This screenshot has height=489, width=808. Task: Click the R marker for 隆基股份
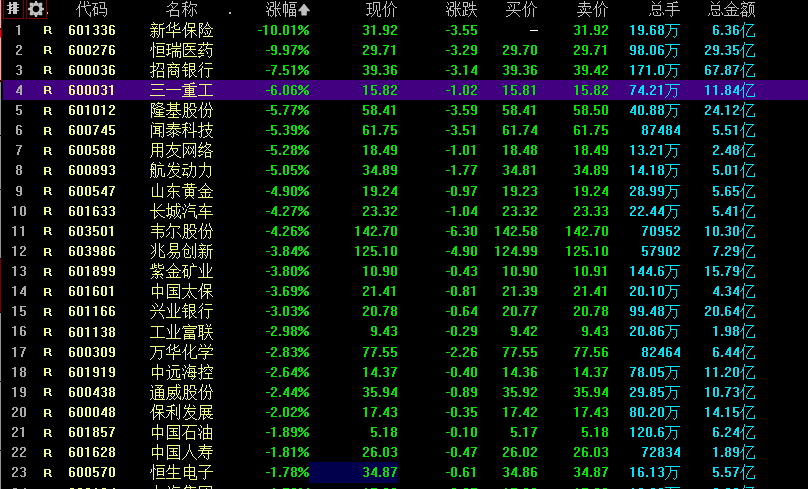click(48, 111)
